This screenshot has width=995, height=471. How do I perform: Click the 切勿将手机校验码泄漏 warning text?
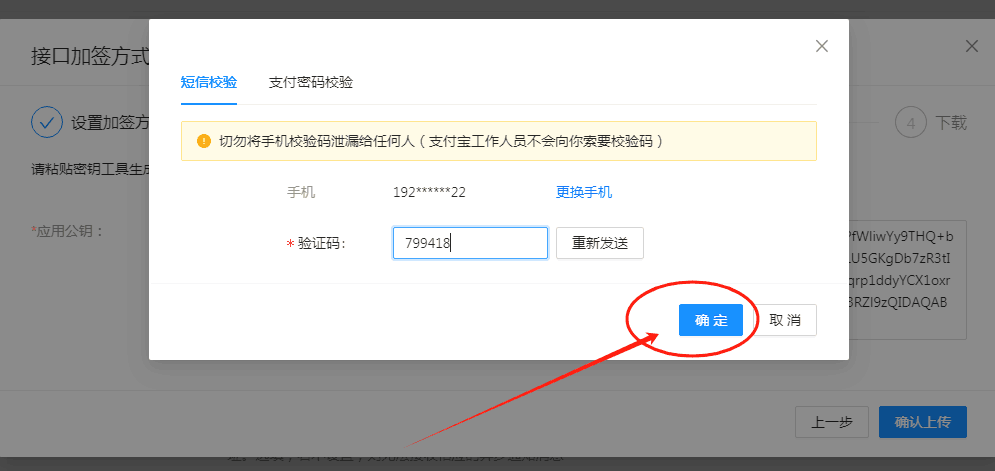pyautogui.click(x=441, y=141)
